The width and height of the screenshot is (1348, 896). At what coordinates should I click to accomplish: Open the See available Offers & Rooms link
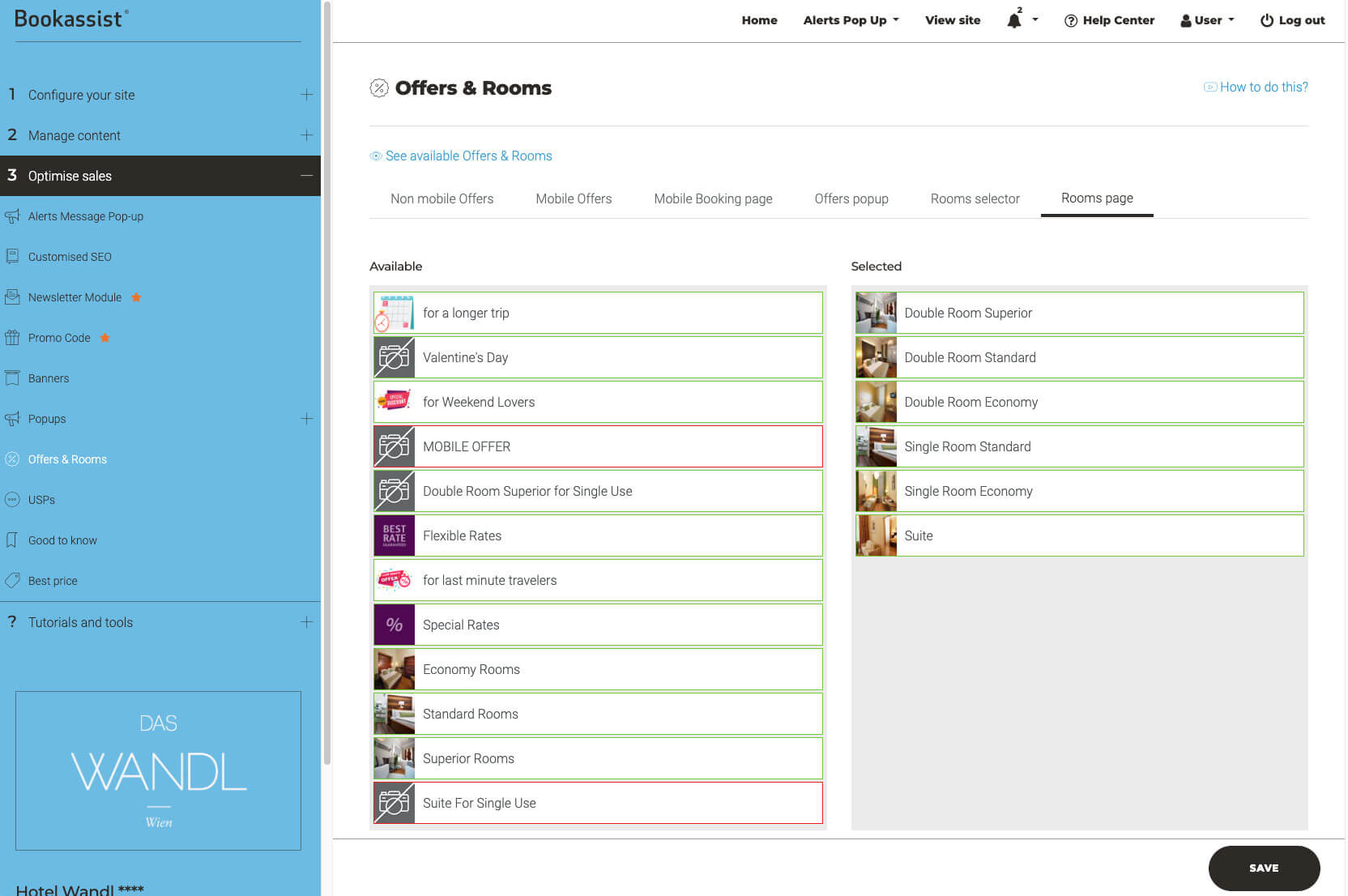(x=469, y=156)
